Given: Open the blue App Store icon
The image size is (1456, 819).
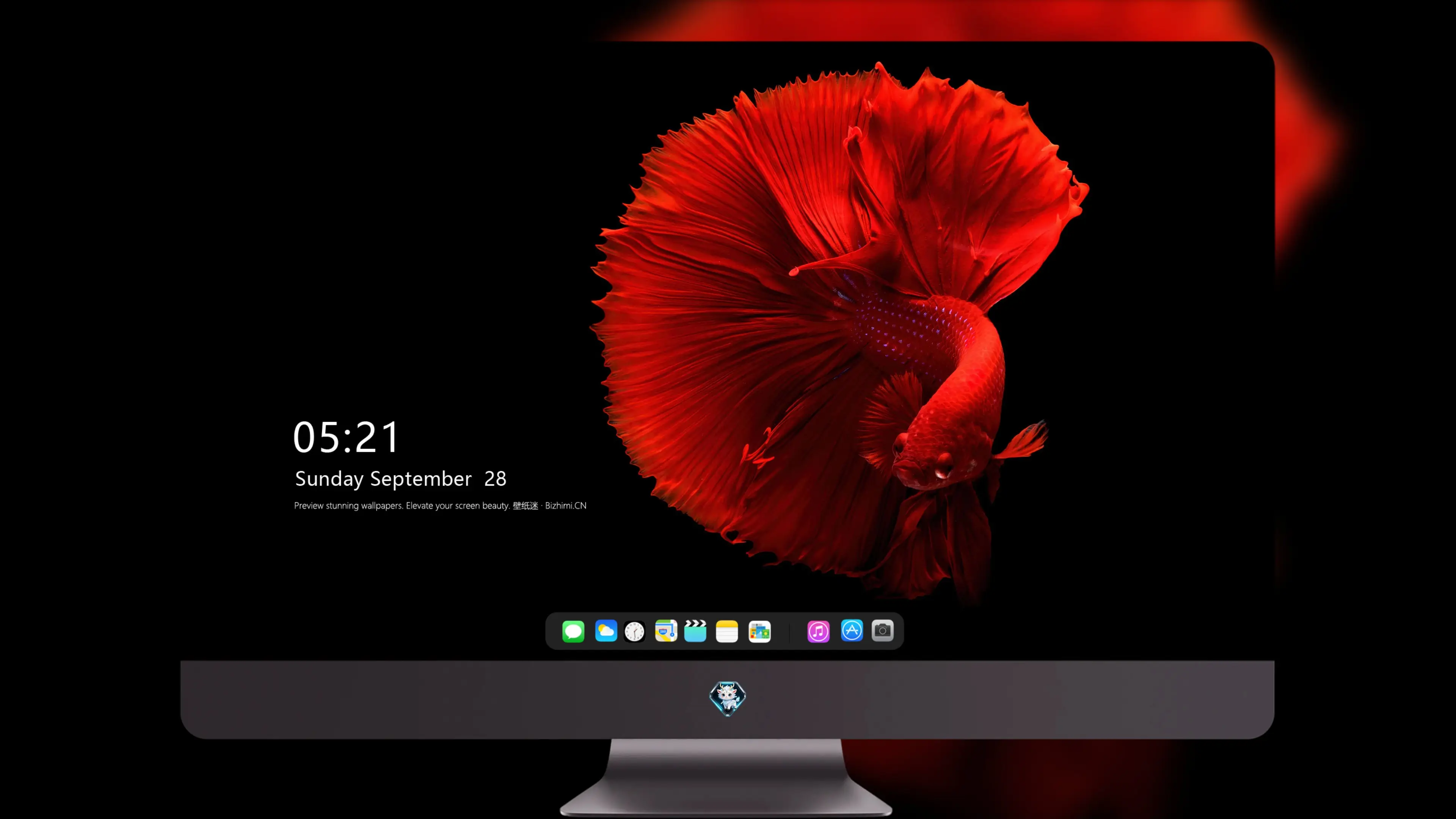Looking at the screenshot, I should (x=852, y=630).
